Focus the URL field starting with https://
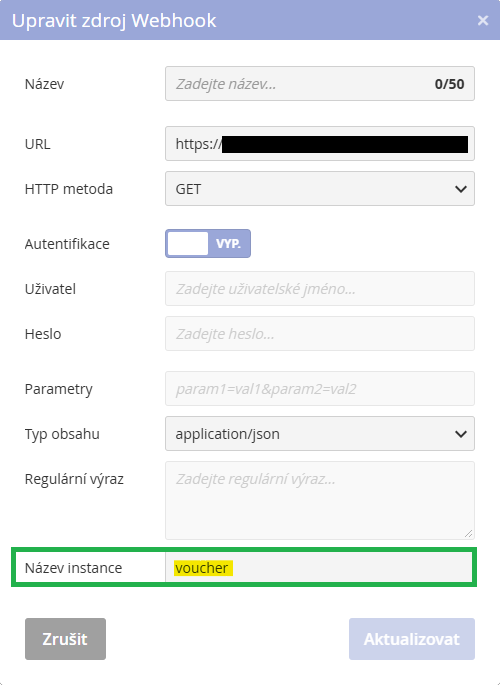This screenshot has height=685, width=500. 320,144
